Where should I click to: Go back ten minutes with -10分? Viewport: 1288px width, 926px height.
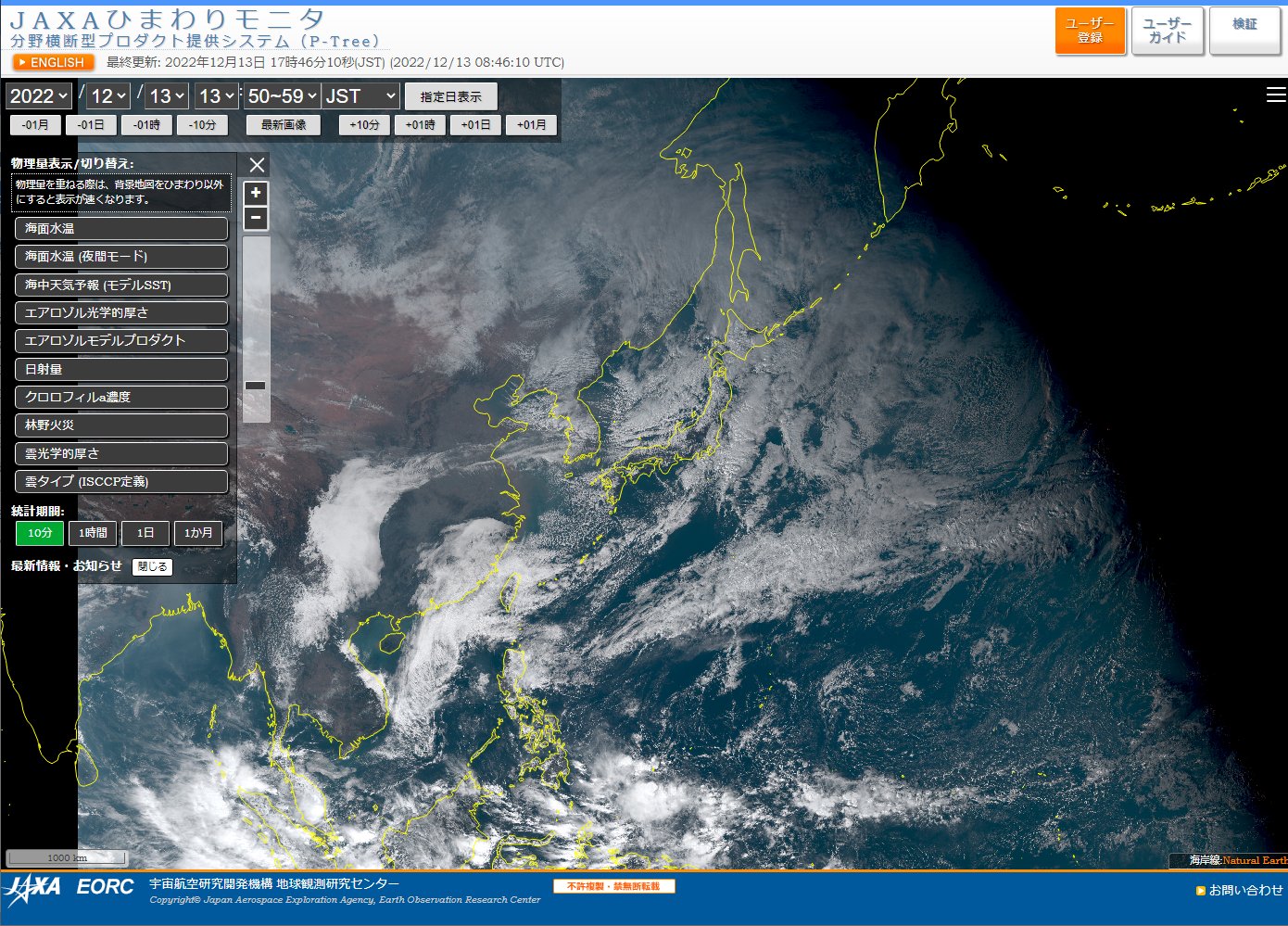202,124
